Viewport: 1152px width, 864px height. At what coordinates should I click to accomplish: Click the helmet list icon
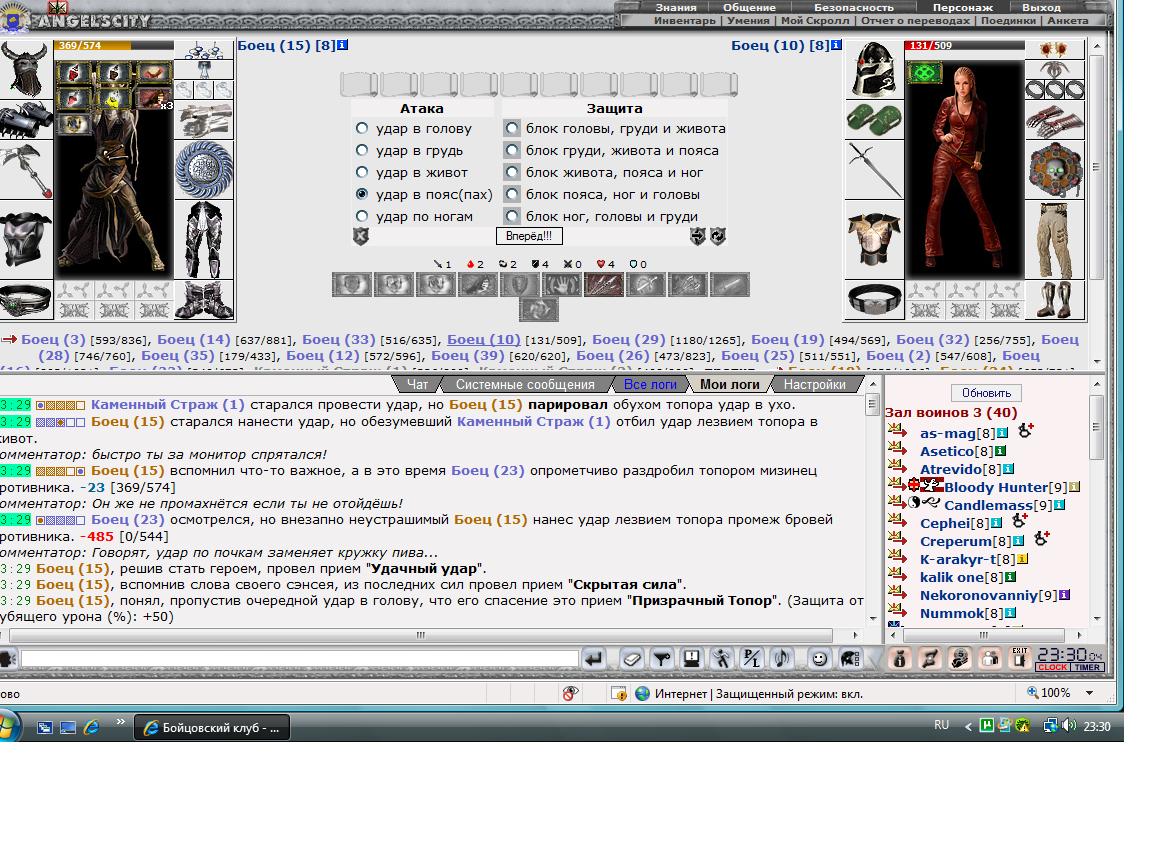(849, 658)
